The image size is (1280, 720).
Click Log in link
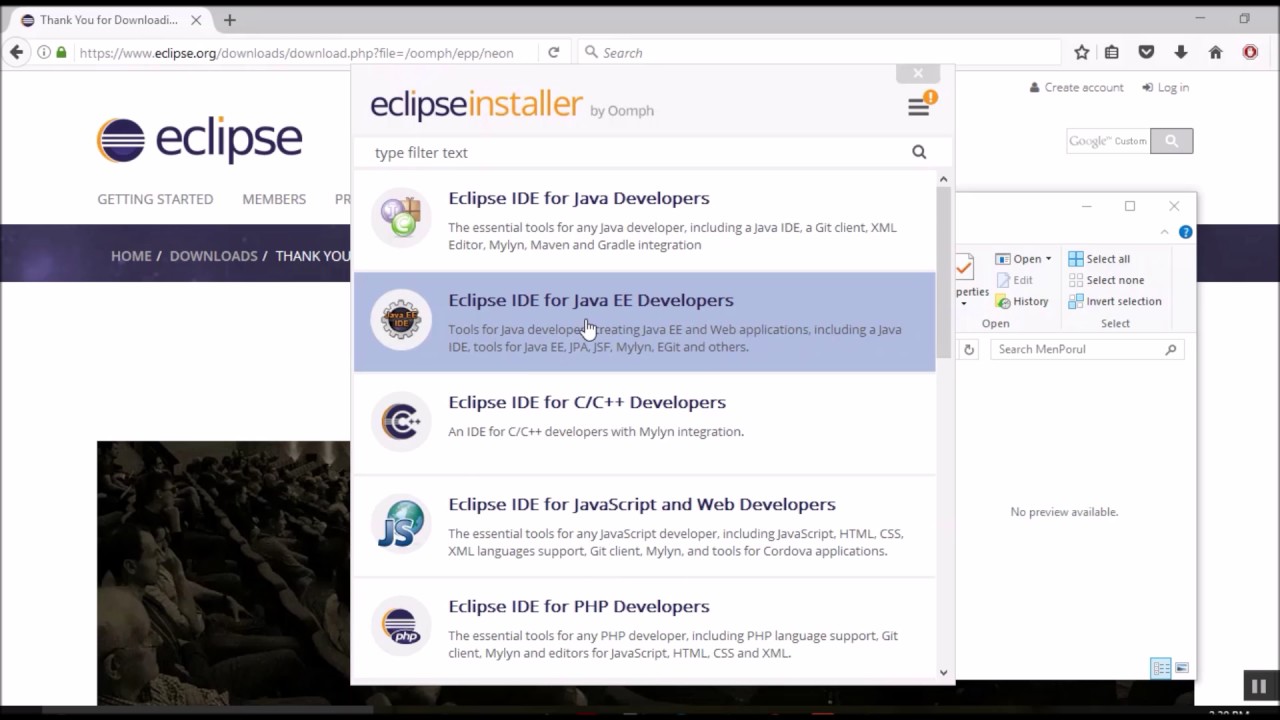coord(1166,87)
